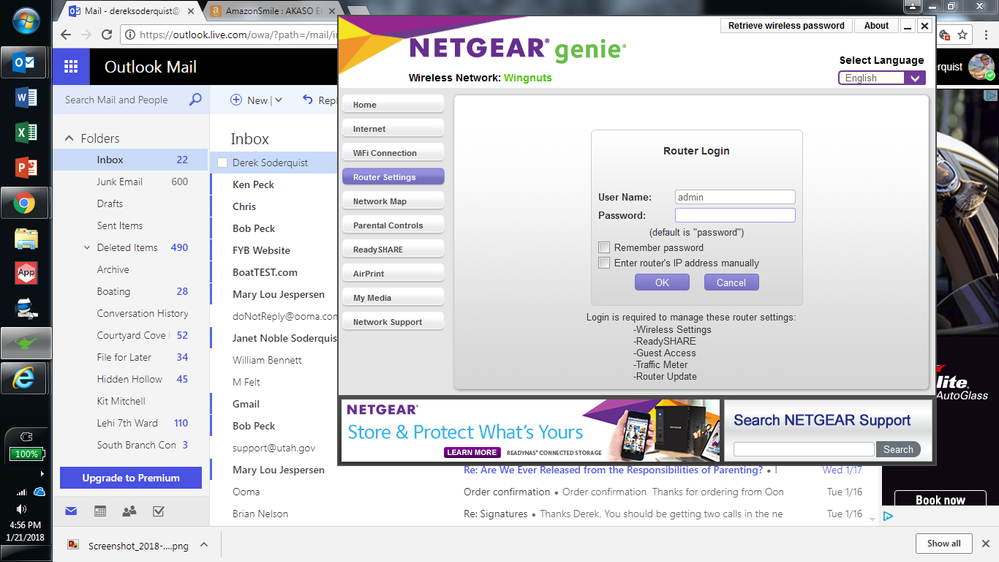The image size is (999, 562).
Task: Click the volume speaker tray icon
Action: (22, 509)
